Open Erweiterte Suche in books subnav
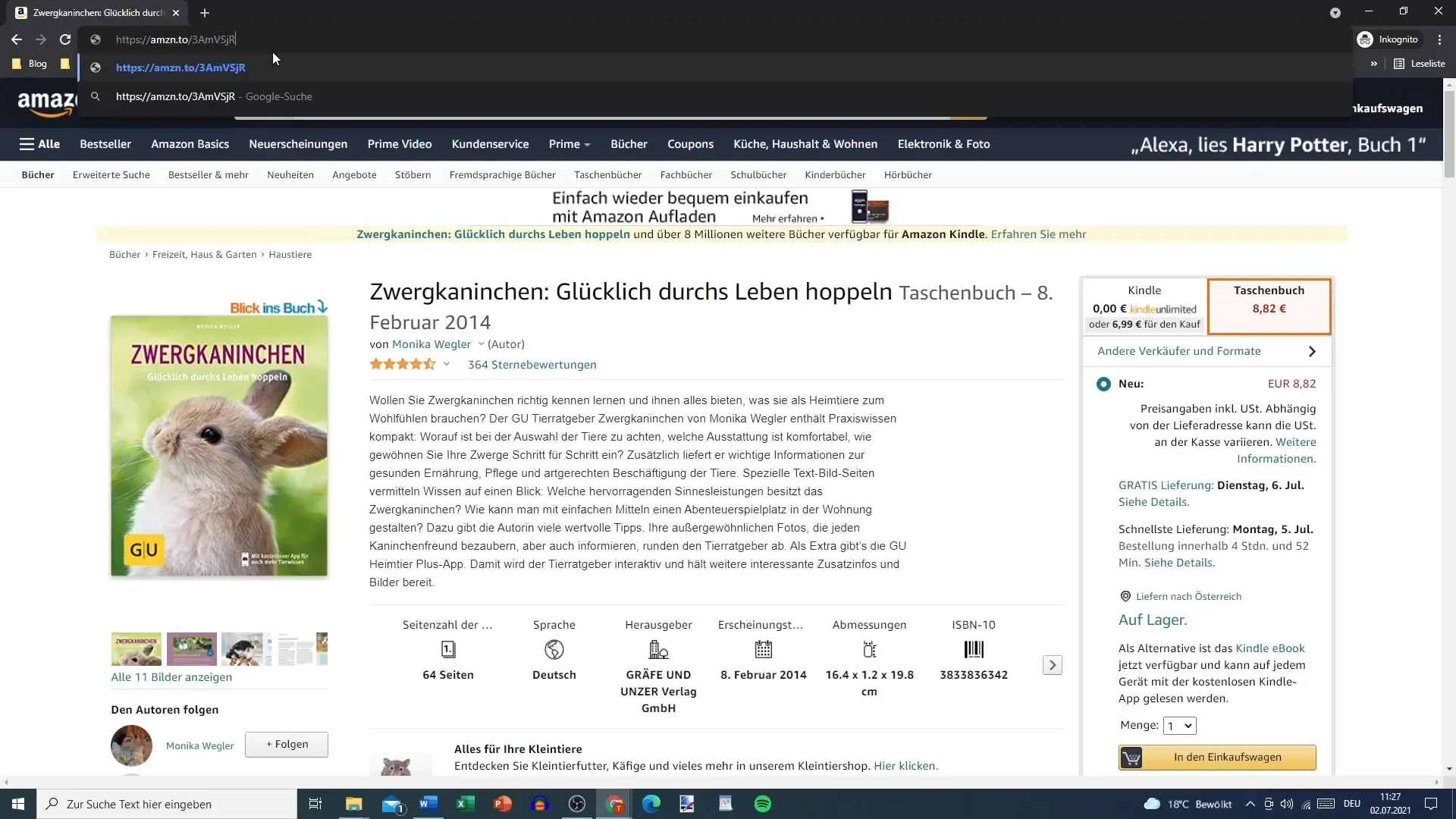 tap(111, 175)
